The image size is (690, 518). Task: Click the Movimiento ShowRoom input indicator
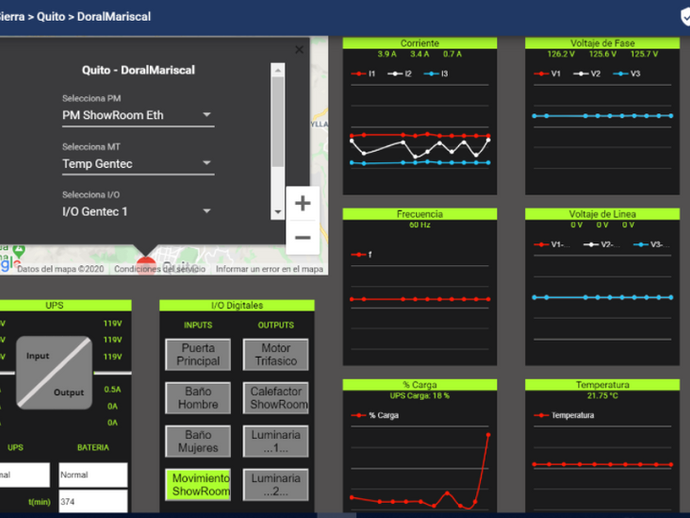click(x=198, y=485)
